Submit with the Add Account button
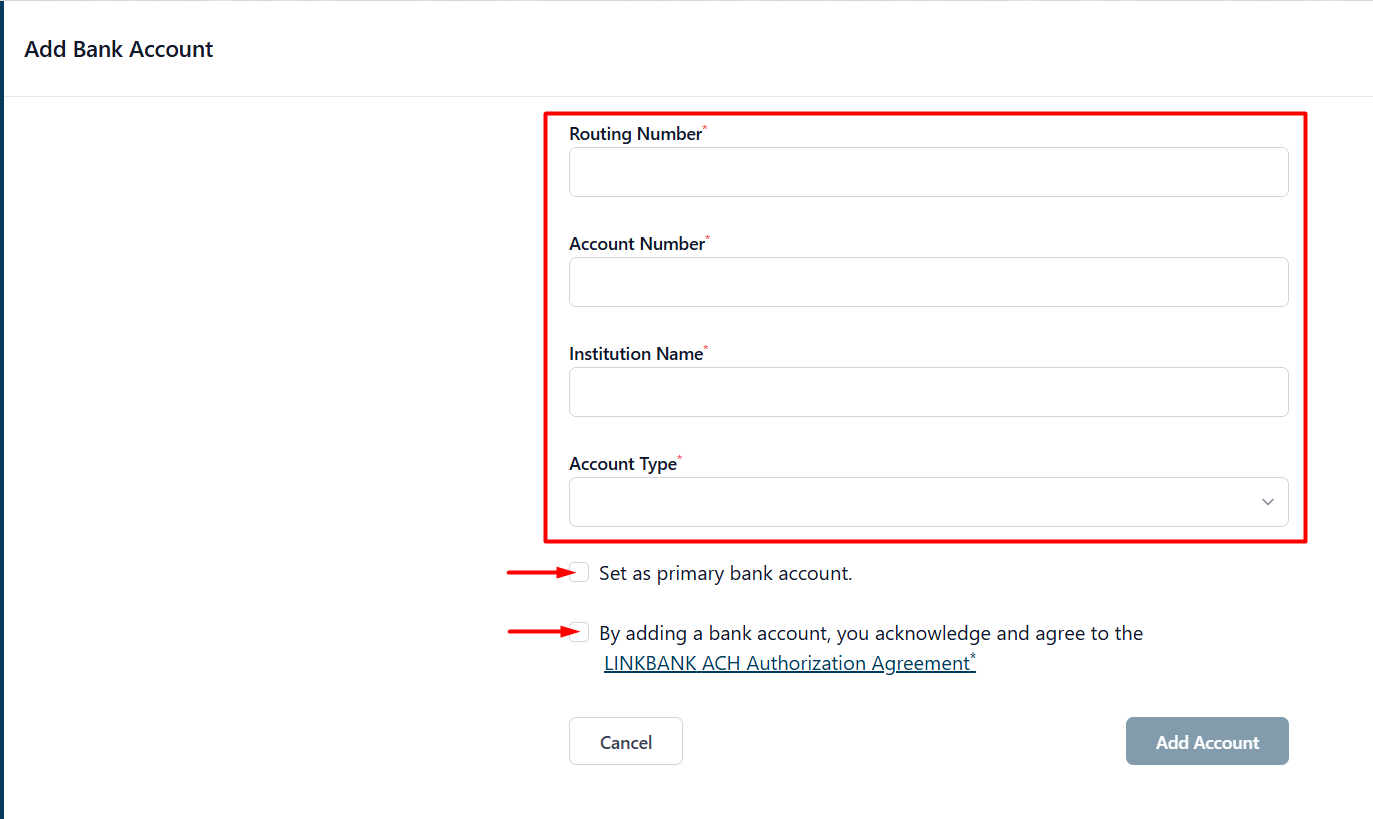1373x819 pixels. pos(1207,741)
